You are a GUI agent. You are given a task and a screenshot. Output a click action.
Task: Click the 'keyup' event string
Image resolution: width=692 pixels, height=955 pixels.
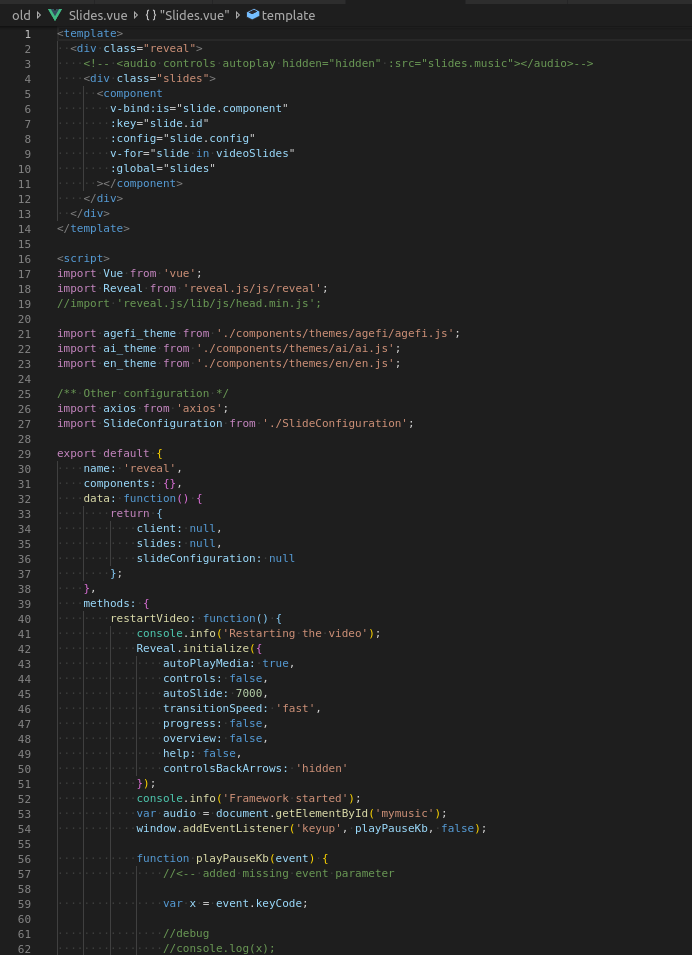pyautogui.click(x=318, y=828)
